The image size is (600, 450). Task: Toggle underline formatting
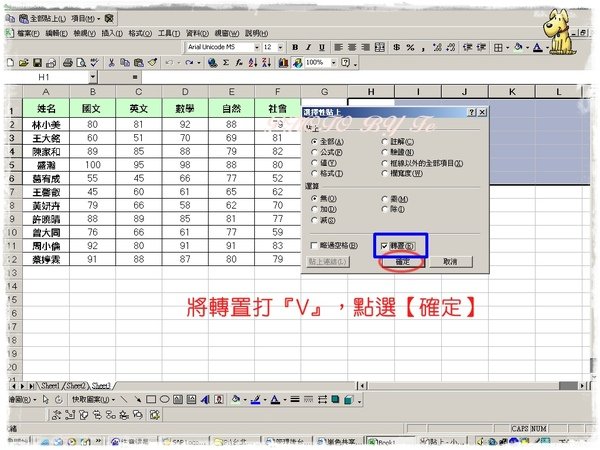[322, 47]
